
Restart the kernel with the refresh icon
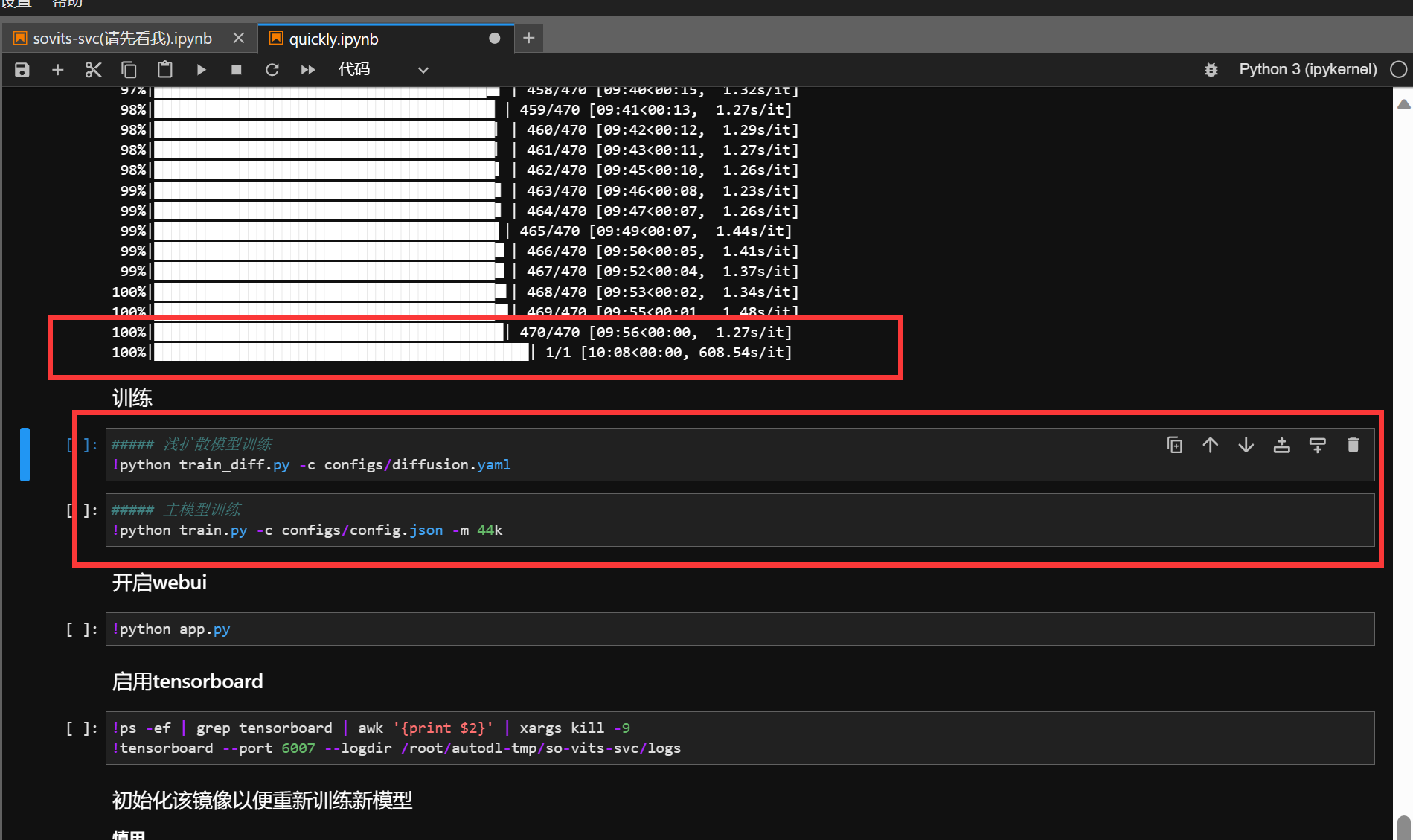coord(272,70)
